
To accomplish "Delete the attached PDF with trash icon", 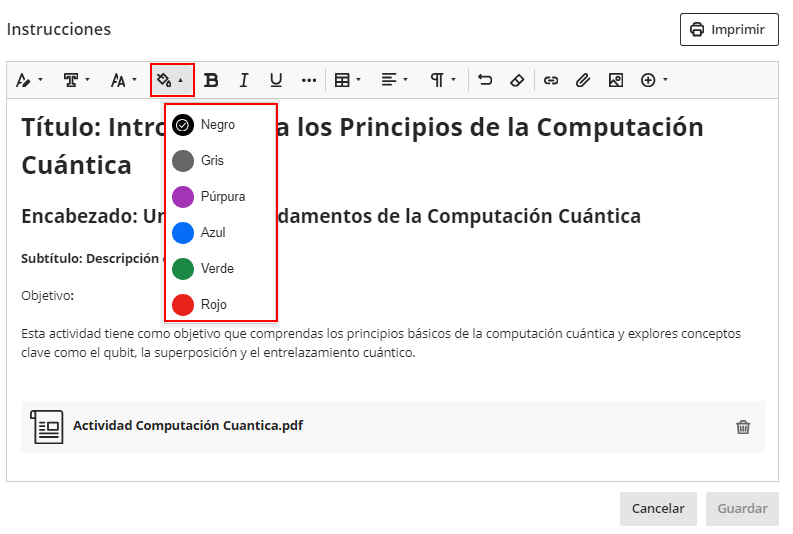I will (x=743, y=427).
